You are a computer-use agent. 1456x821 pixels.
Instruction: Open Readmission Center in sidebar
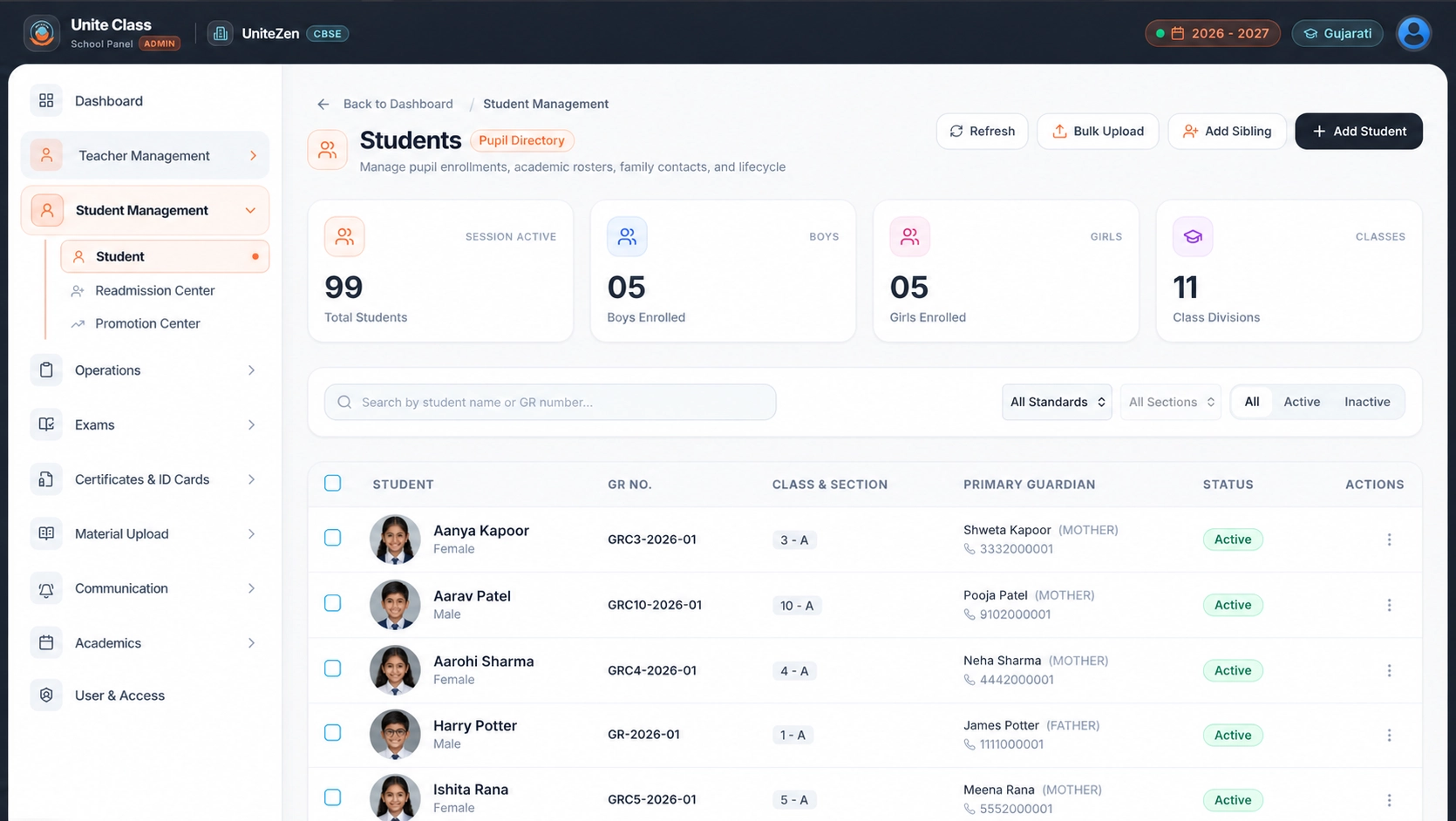coord(155,290)
